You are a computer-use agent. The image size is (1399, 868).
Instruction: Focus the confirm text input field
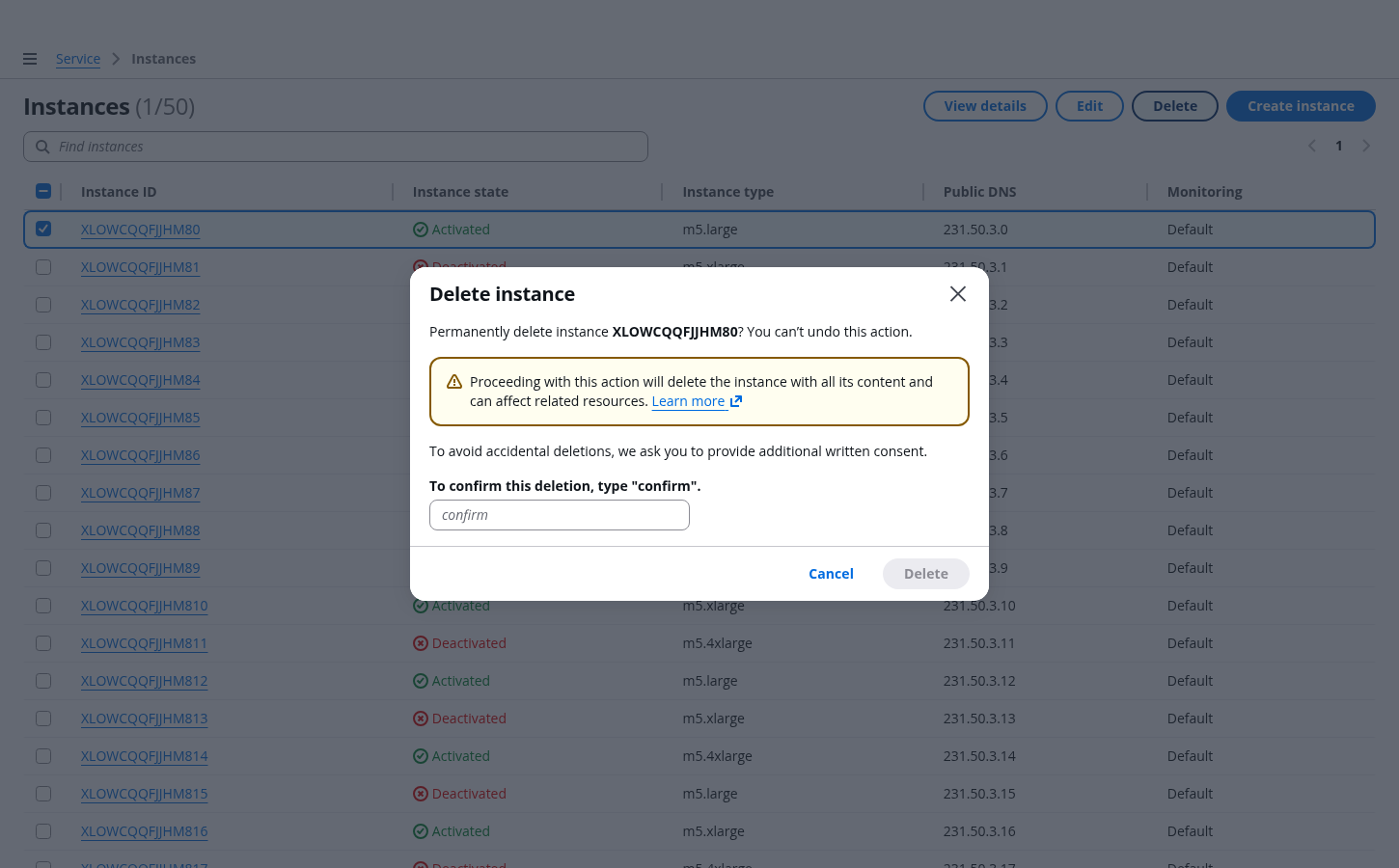point(559,515)
